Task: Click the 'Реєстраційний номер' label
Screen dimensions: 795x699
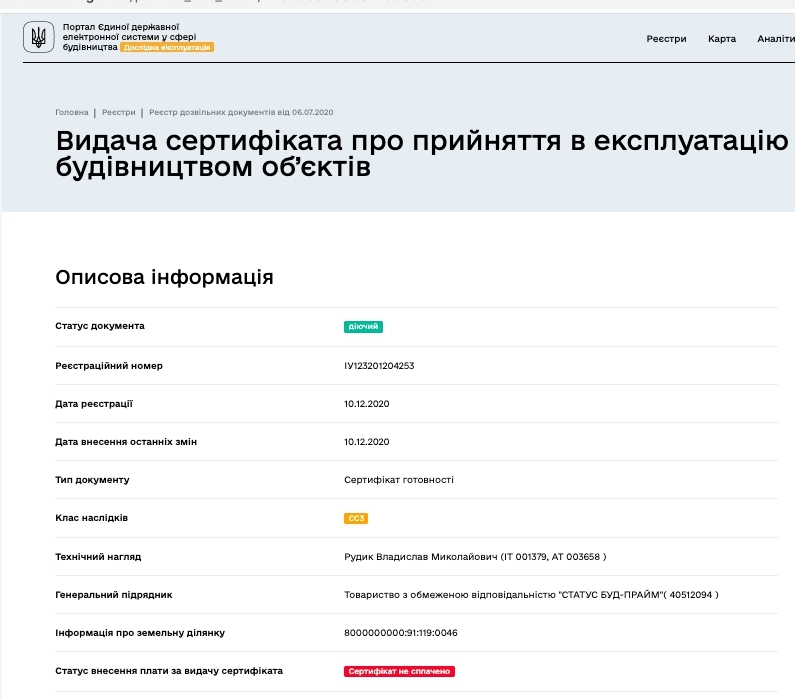Action: (109, 365)
